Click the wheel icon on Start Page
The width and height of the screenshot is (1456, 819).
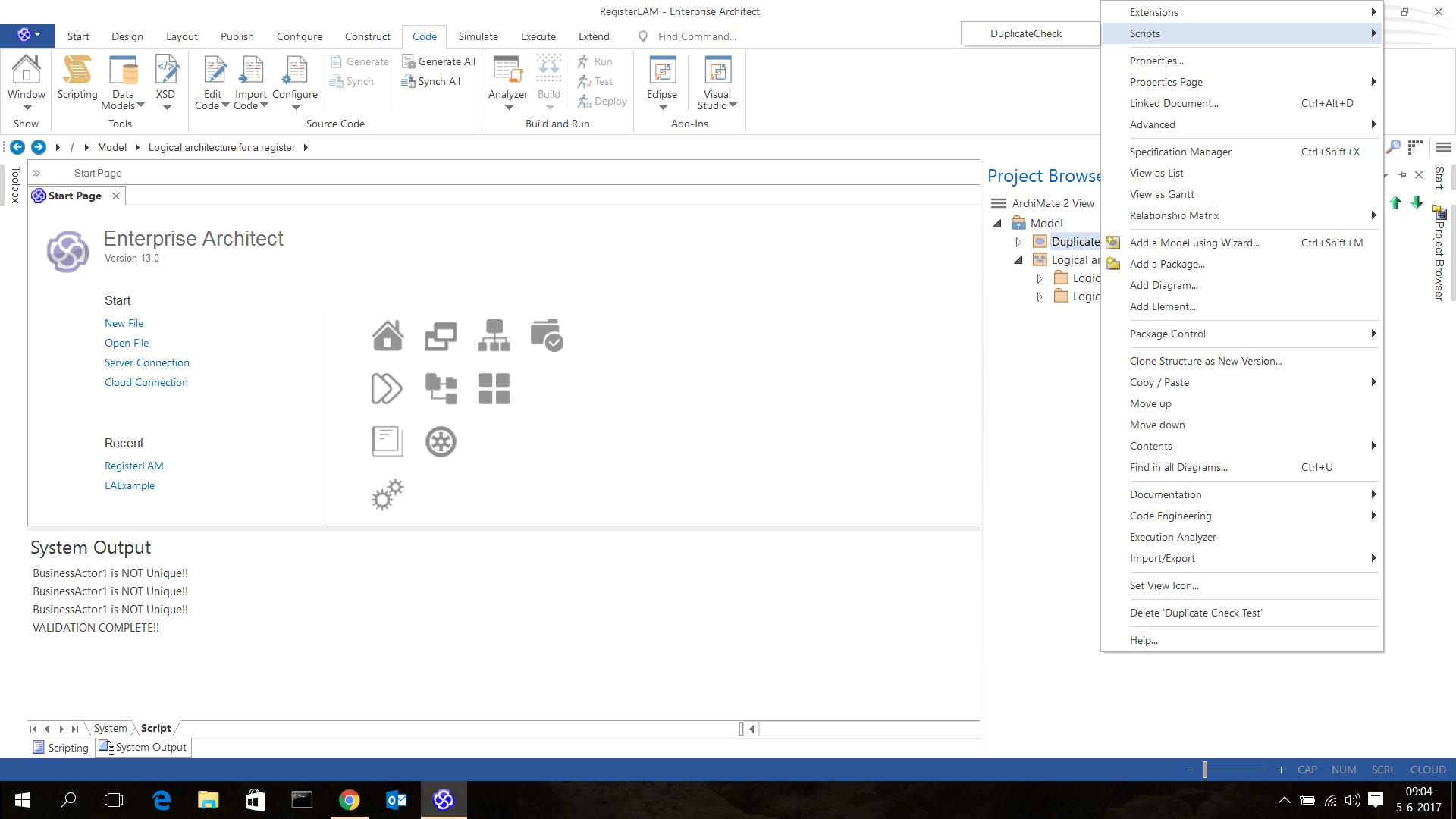441,441
